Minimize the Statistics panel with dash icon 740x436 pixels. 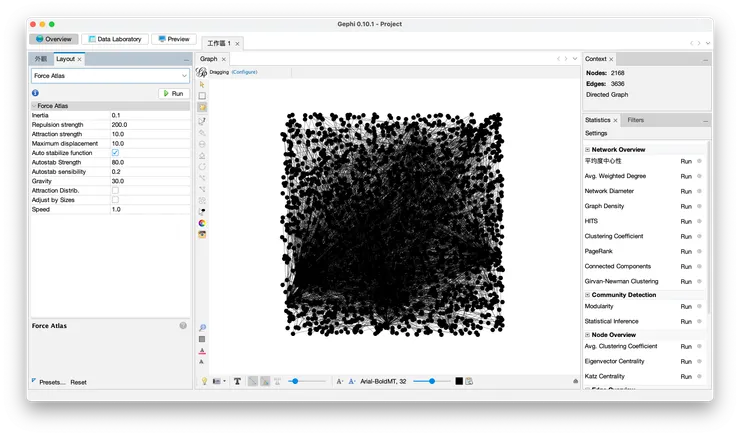click(706, 121)
